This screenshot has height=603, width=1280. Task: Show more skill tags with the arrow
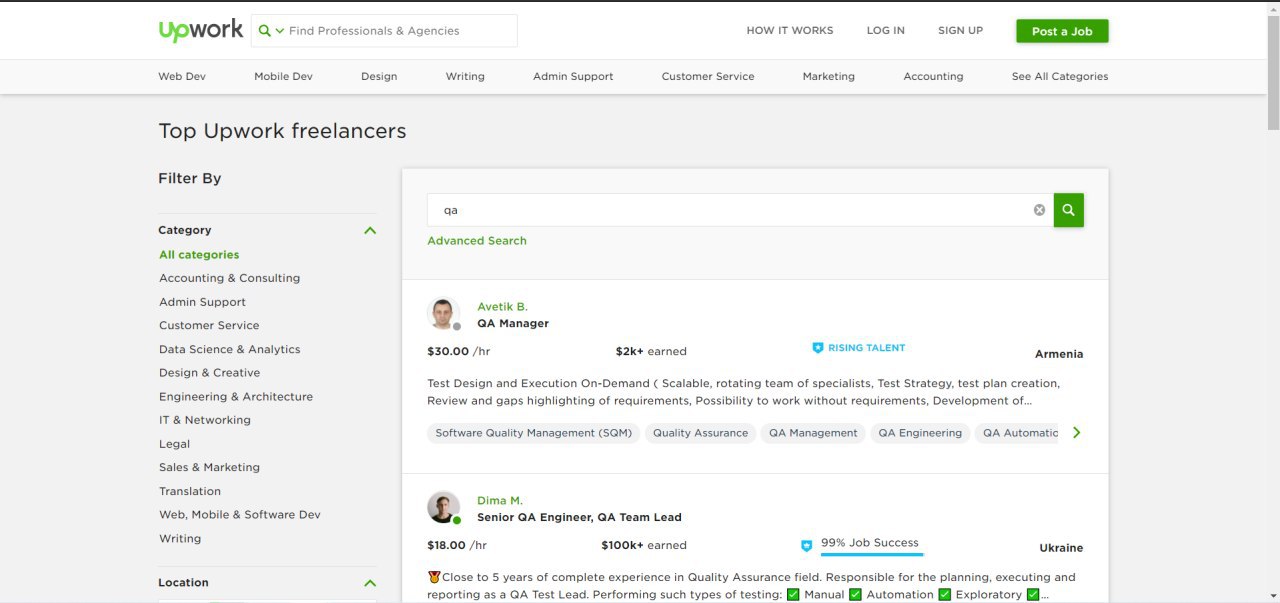tap(1077, 433)
